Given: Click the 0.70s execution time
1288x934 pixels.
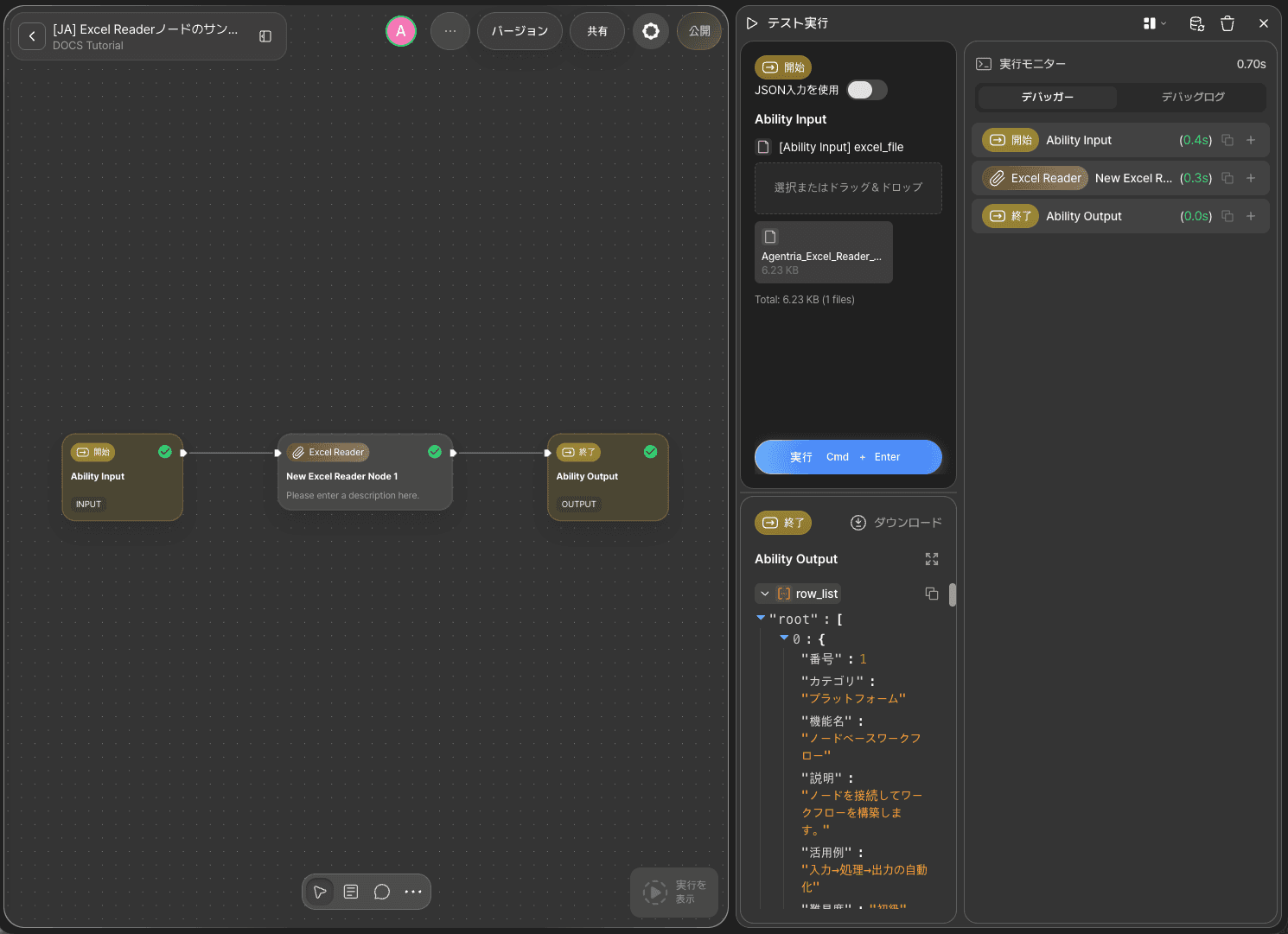Looking at the screenshot, I should click(x=1251, y=64).
